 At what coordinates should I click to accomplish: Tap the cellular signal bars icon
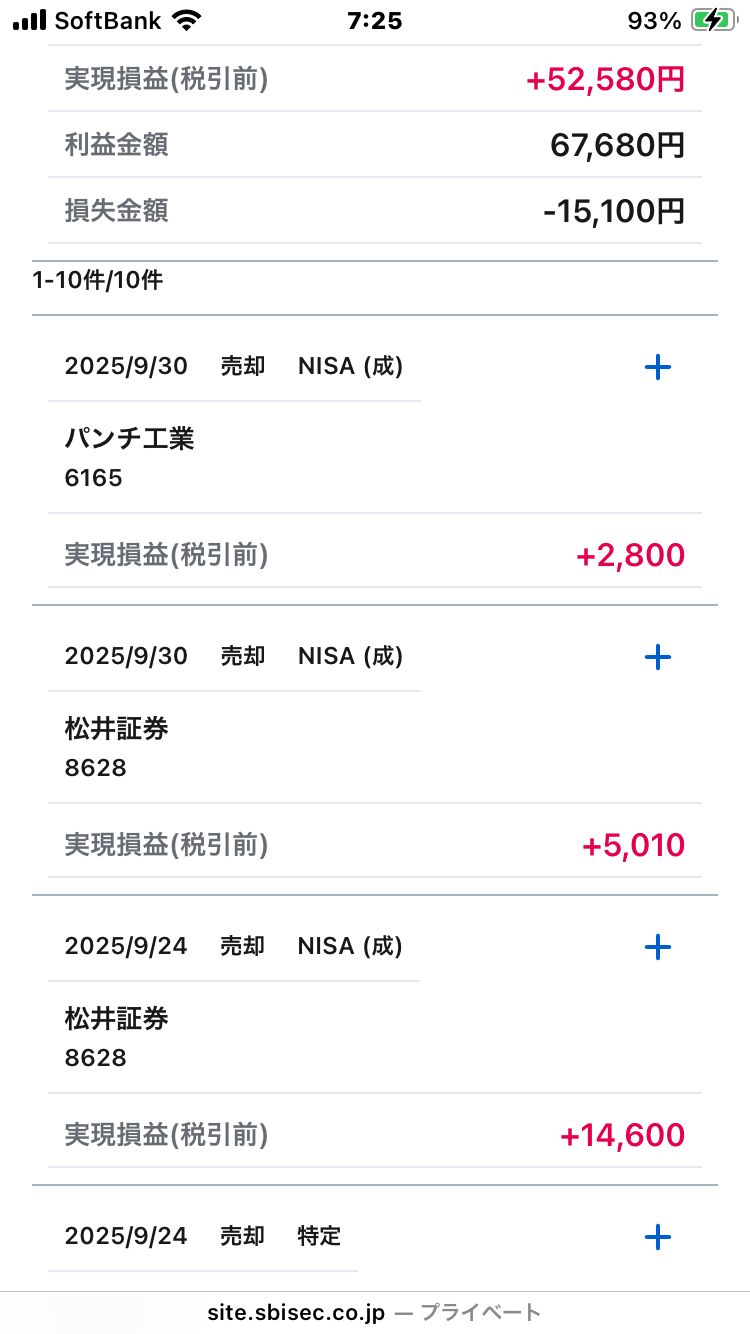pos(29,20)
